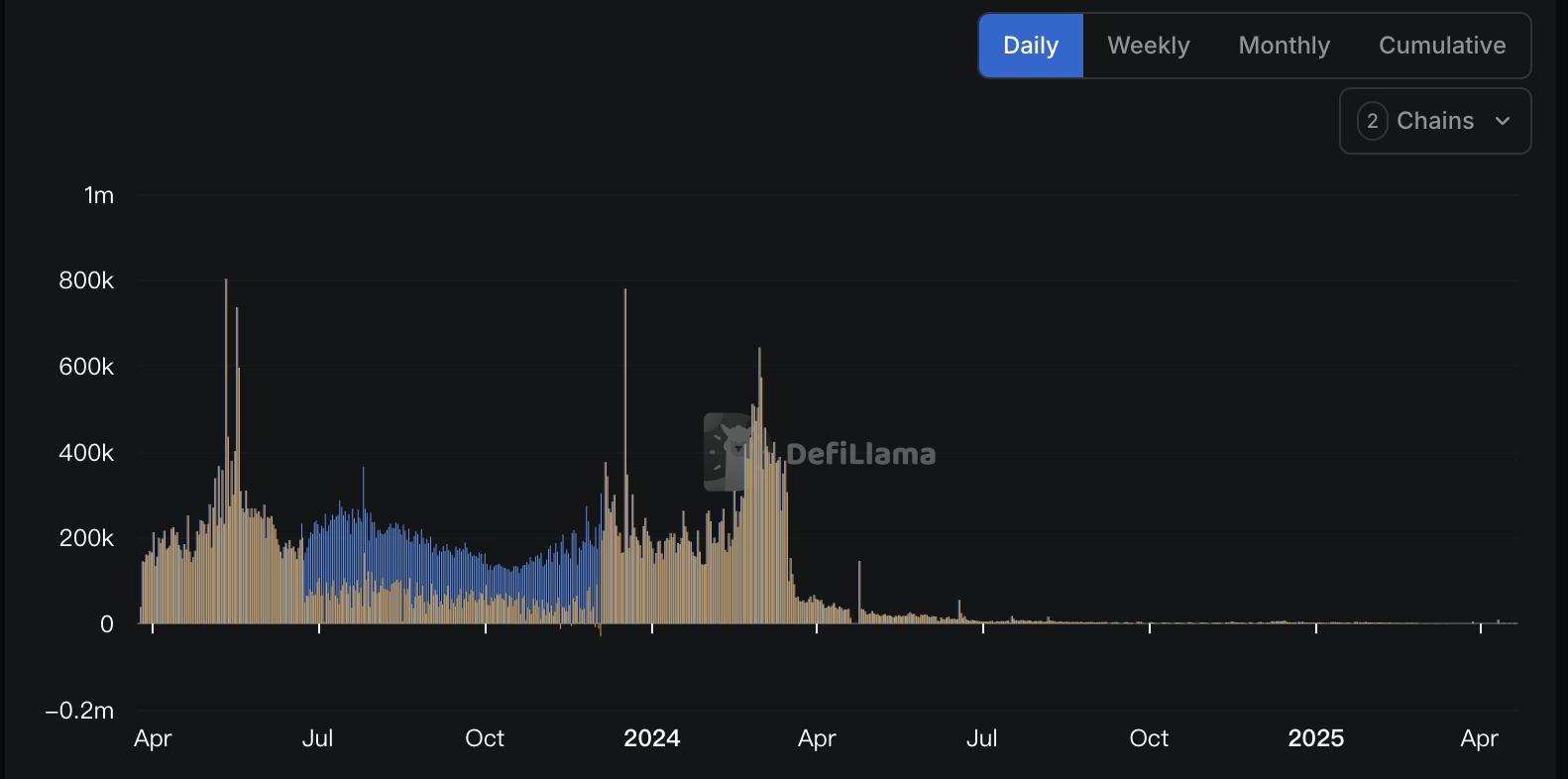Click the −0.2m y-axis label

(79, 711)
